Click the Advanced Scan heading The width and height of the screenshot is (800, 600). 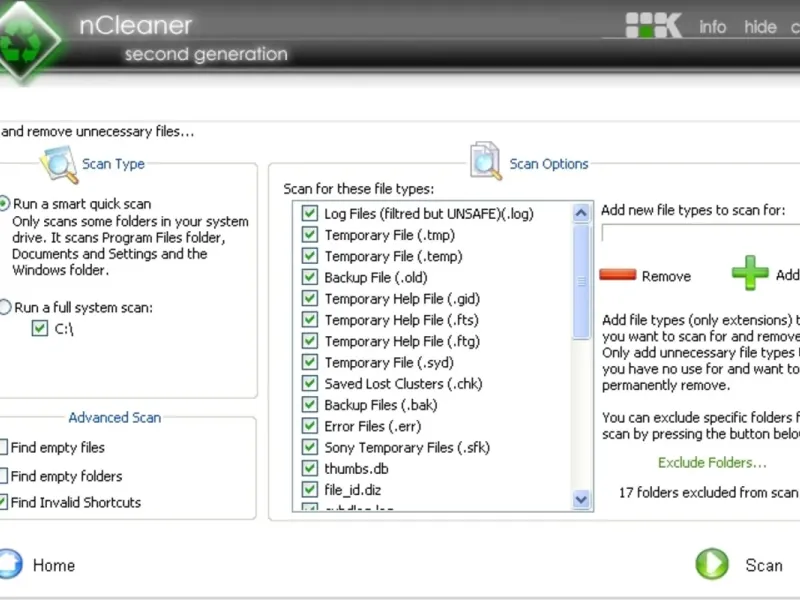(x=115, y=417)
